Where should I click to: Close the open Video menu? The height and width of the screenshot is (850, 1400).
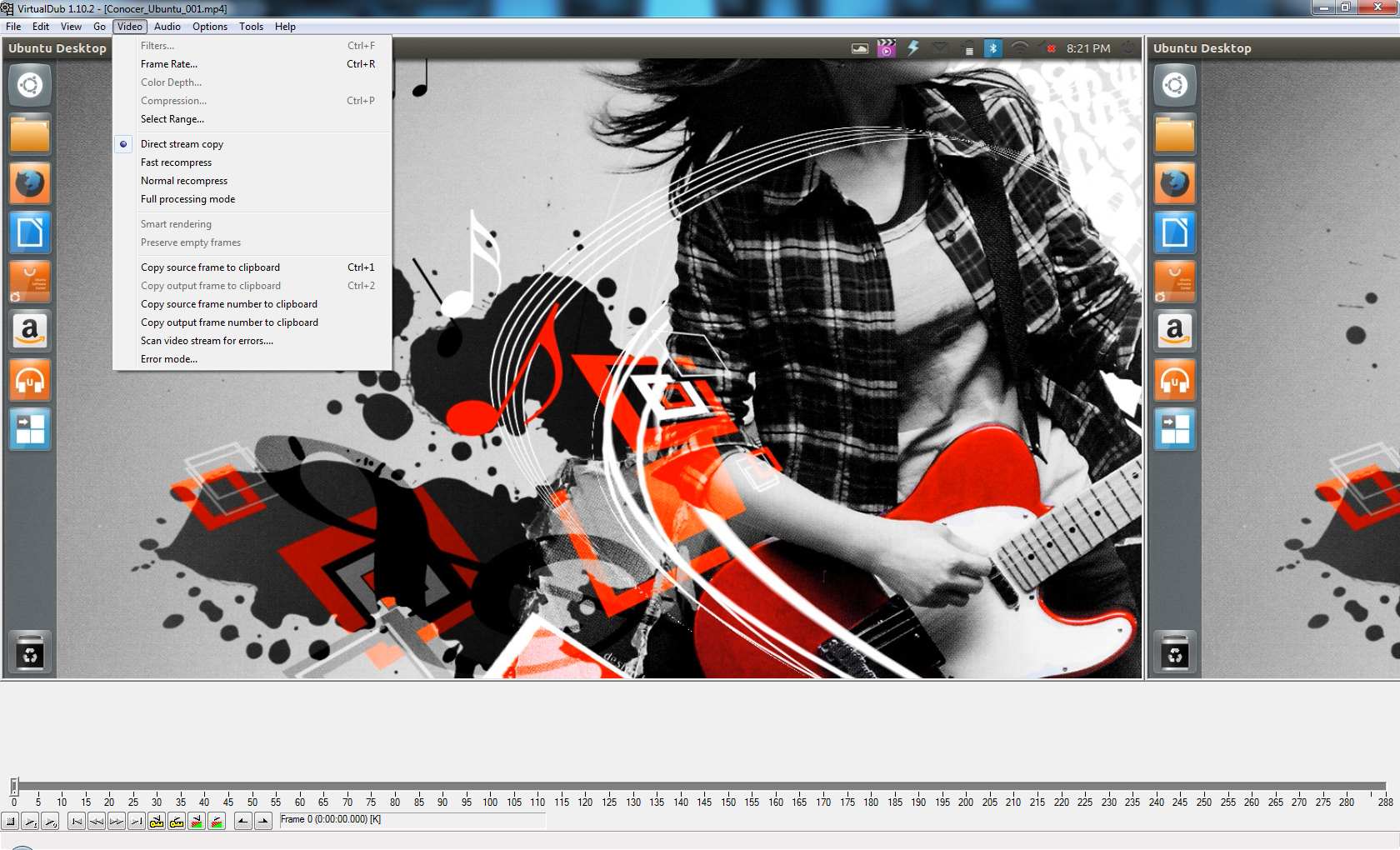pyautogui.click(x=130, y=27)
